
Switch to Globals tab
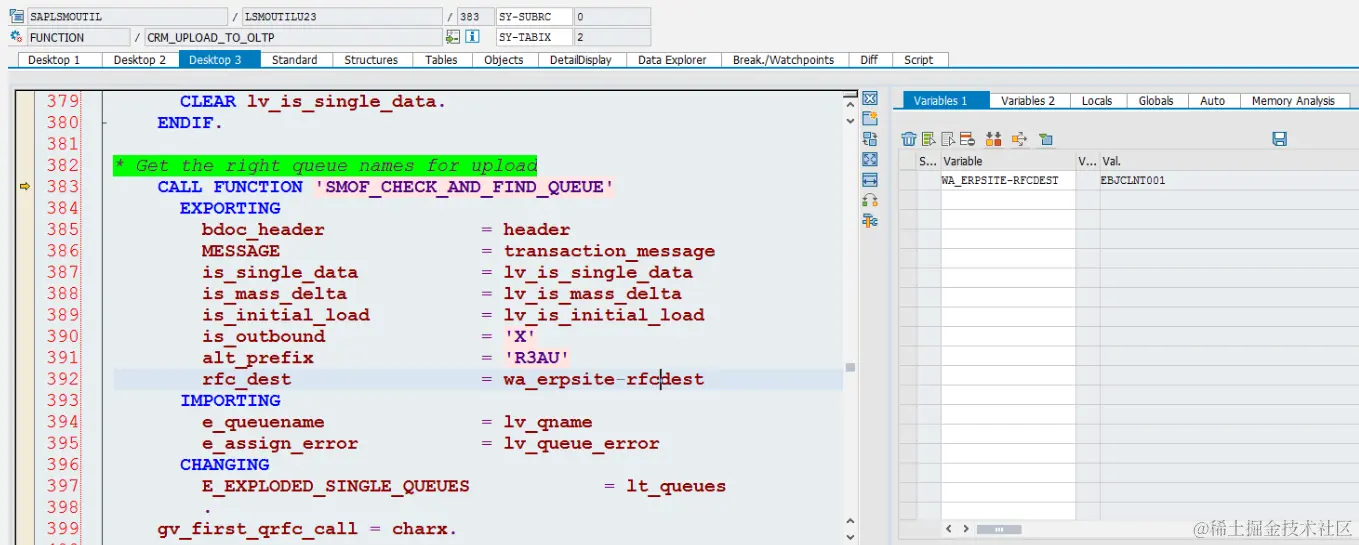pos(1156,101)
